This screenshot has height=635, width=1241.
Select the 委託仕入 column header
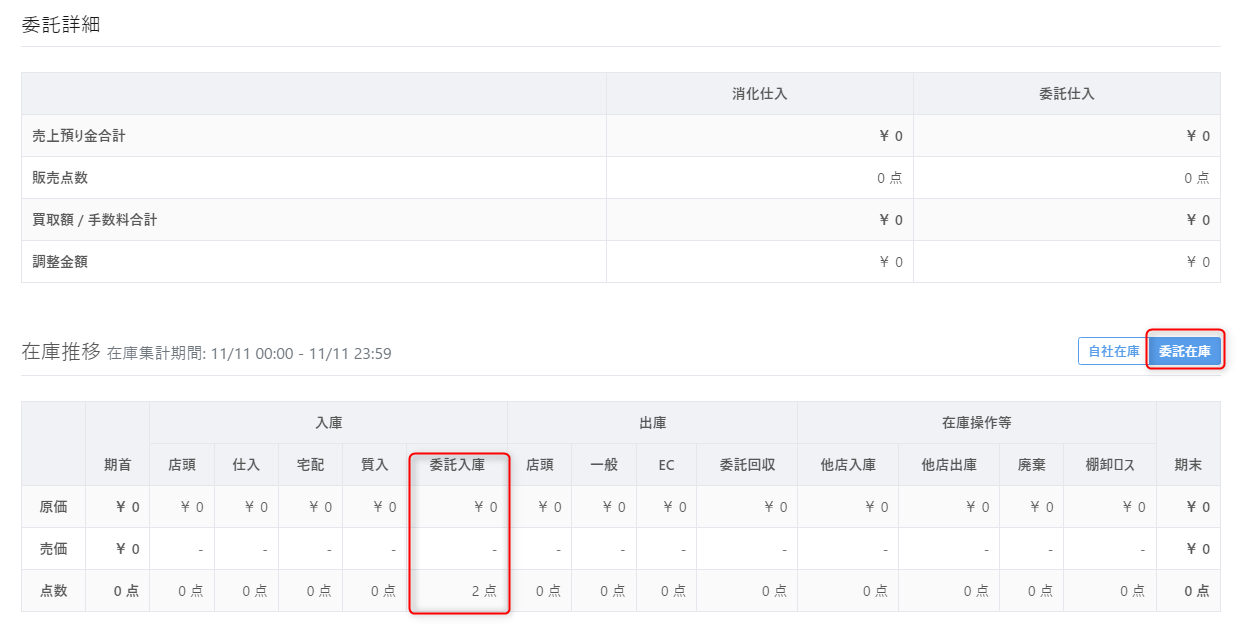1067,94
